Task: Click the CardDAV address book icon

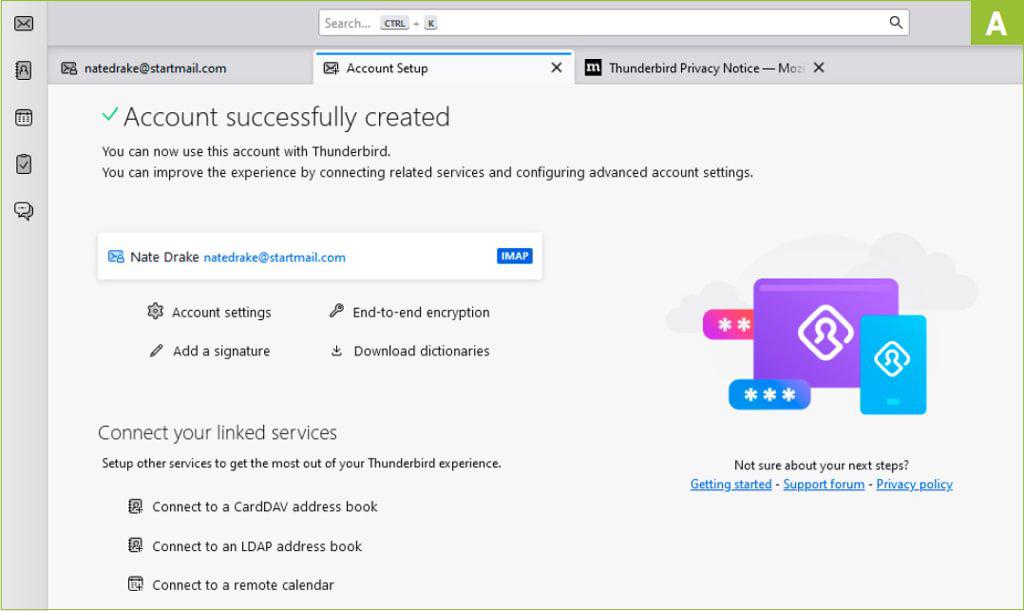Action: click(x=135, y=506)
